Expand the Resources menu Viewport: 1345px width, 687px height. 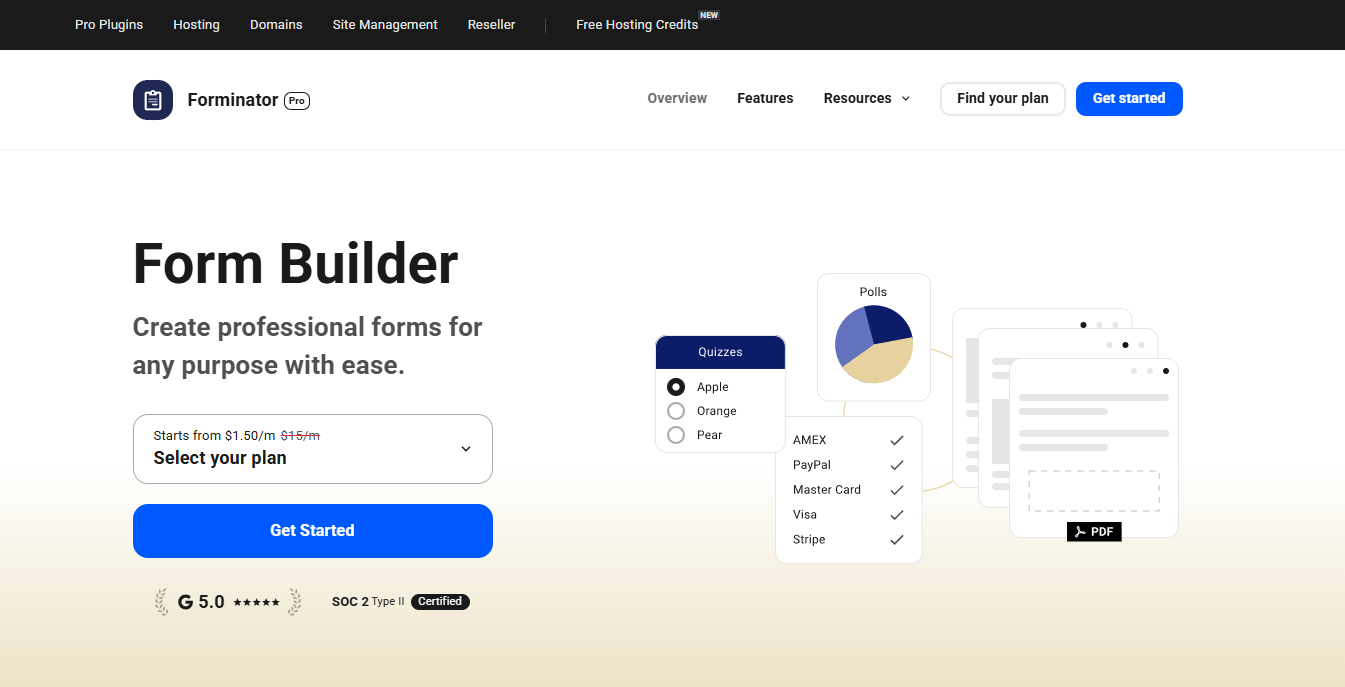point(867,98)
